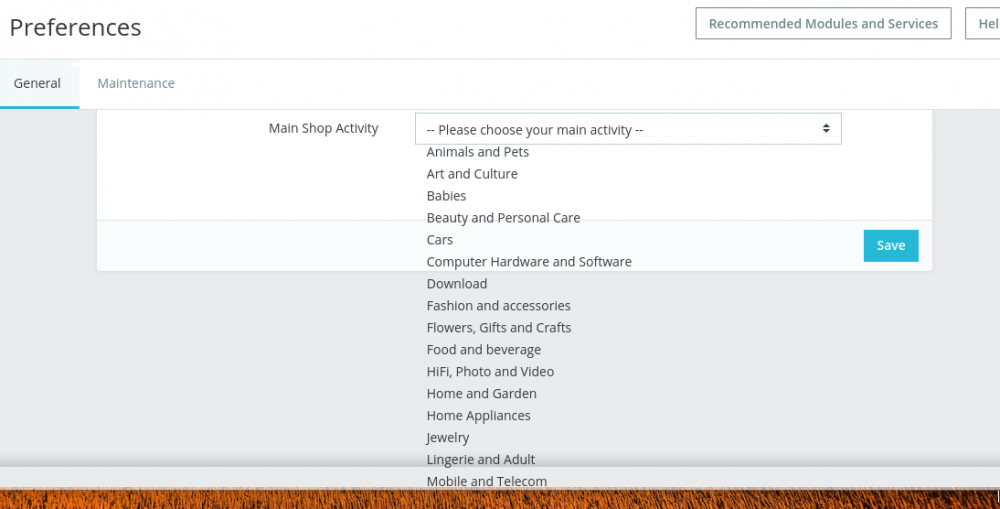
Task: Pick HiFi, Photo and Video
Action: coord(490,372)
